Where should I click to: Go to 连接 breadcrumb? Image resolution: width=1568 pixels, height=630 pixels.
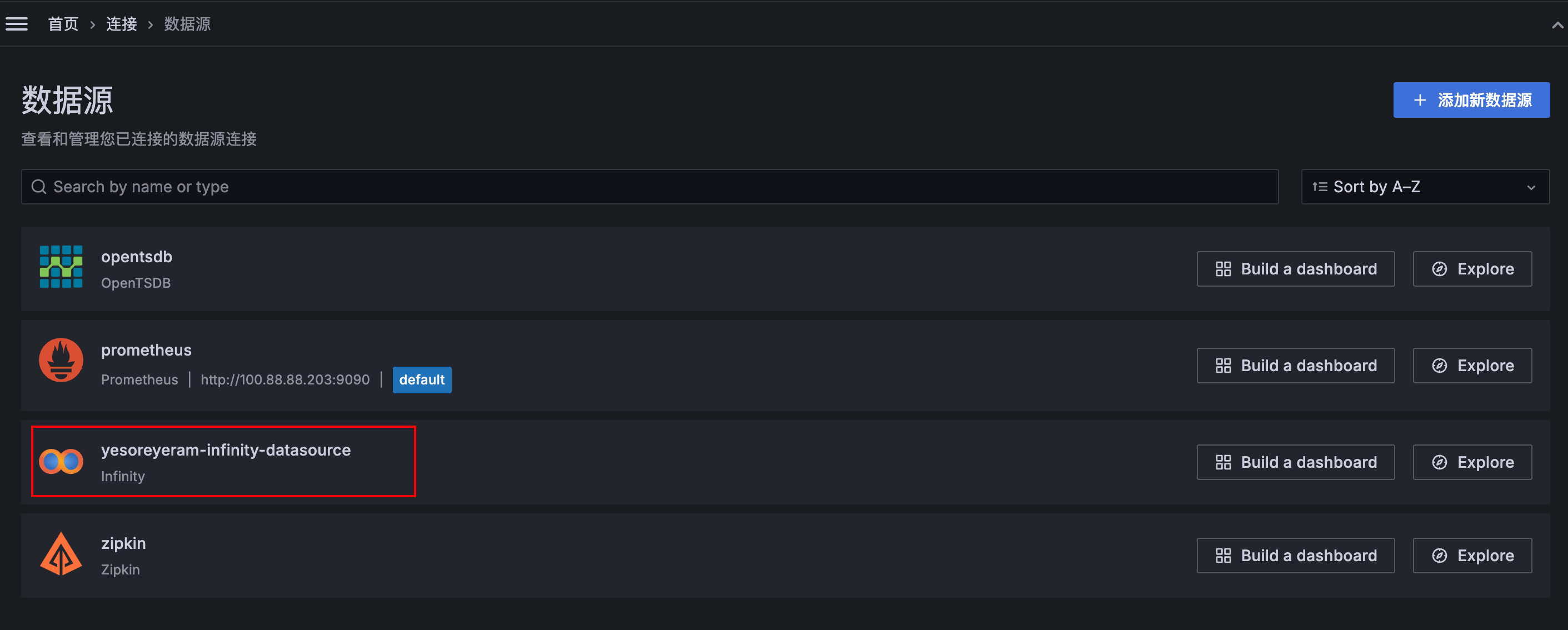pyautogui.click(x=121, y=24)
